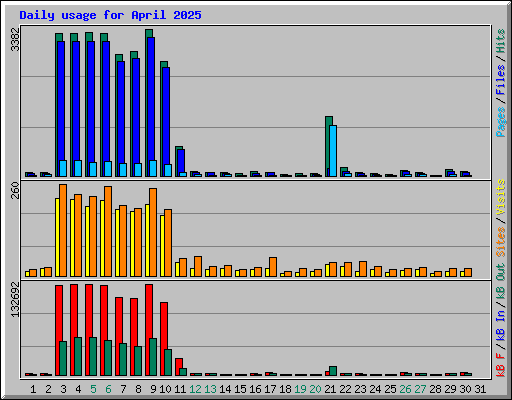Click the "Pages" legend label
The image size is (512, 400).
pos(501,122)
